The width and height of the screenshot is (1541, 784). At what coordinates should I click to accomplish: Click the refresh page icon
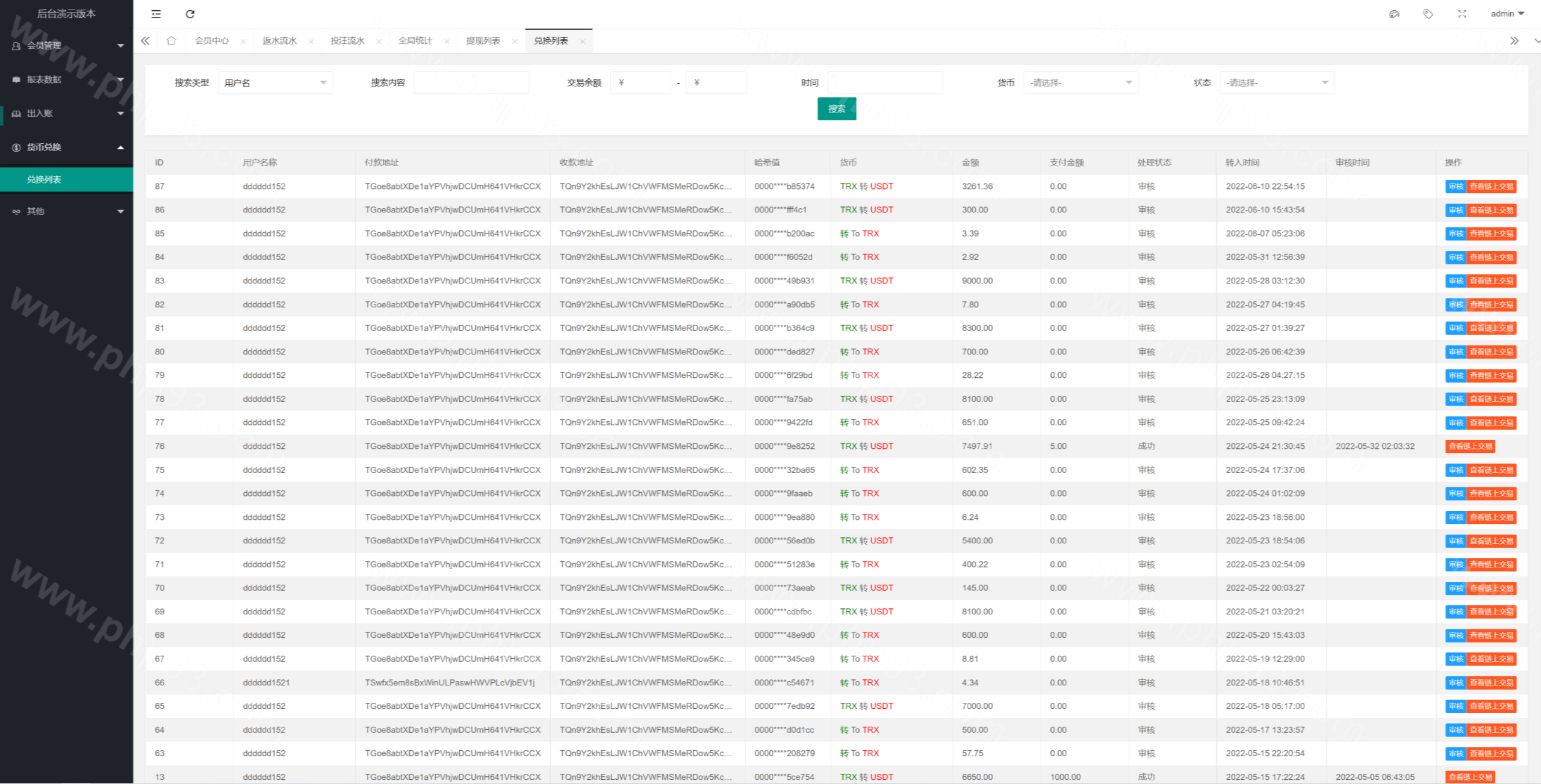190,14
